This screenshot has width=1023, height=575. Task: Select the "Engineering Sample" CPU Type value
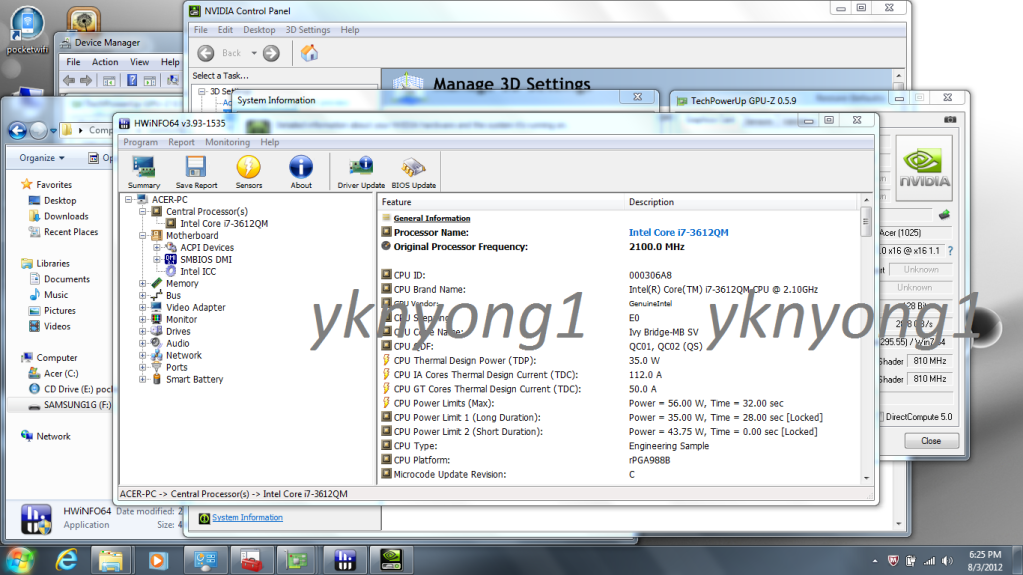point(669,446)
